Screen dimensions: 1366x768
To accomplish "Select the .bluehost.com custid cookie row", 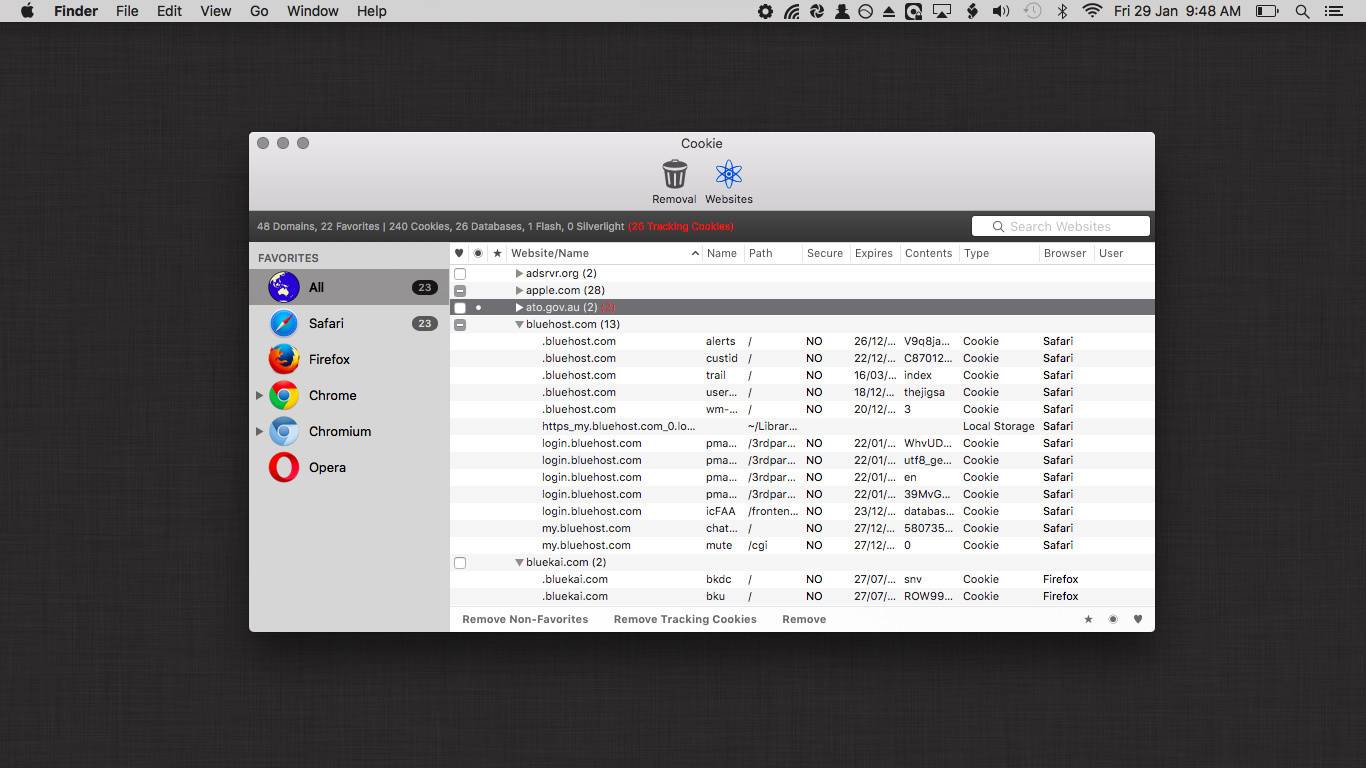I will click(802, 358).
